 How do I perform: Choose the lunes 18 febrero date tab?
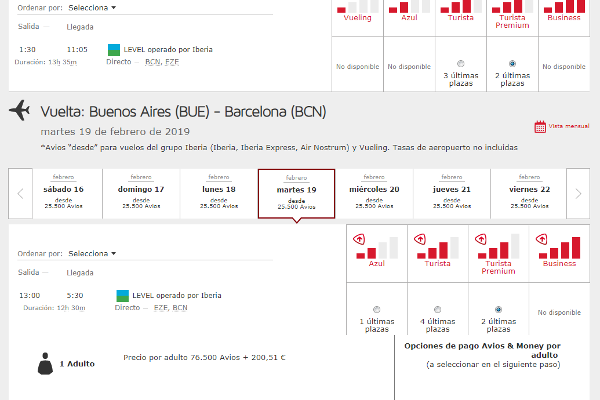click(219, 194)
